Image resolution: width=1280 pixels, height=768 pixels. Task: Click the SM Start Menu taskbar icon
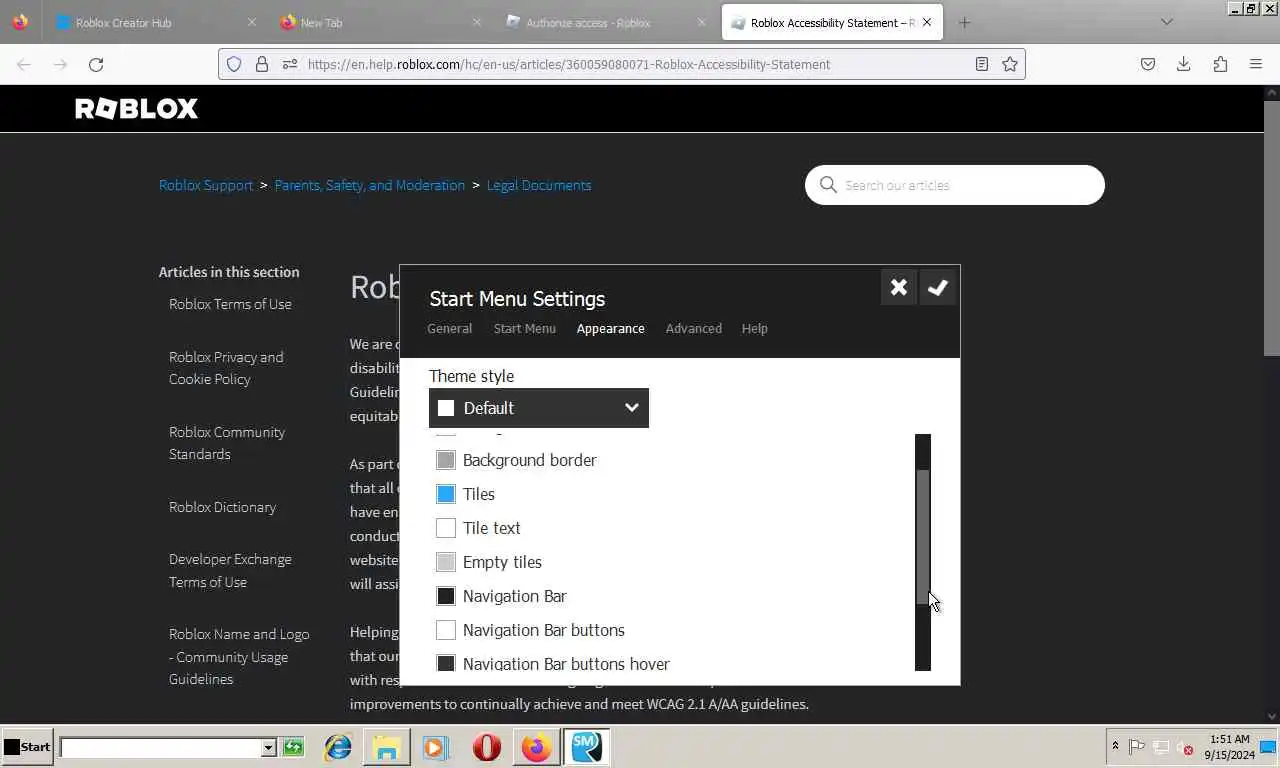[586, 747]
